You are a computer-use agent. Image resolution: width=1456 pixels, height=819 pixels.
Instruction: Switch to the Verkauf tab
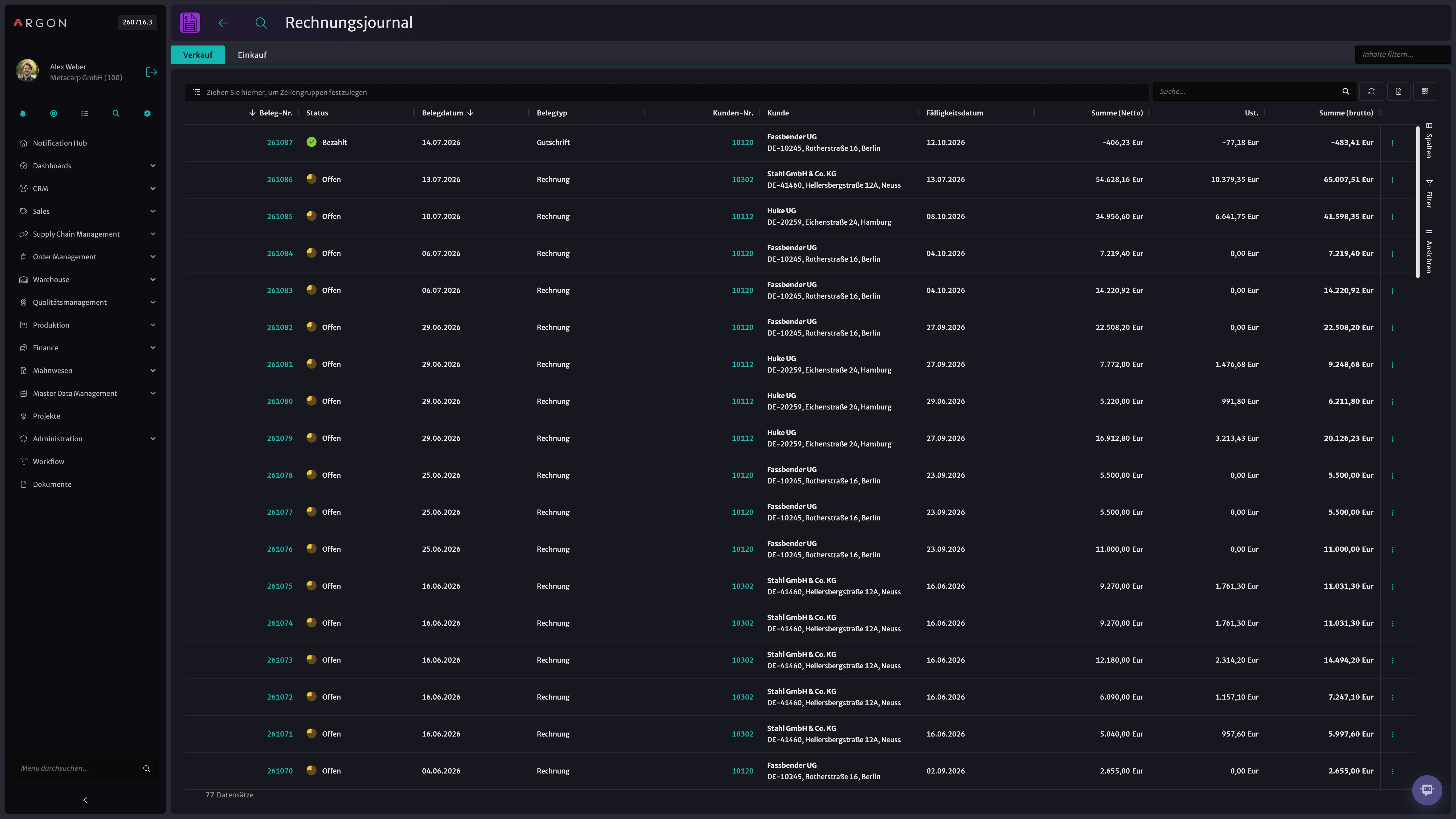click(x=198, y=55)
